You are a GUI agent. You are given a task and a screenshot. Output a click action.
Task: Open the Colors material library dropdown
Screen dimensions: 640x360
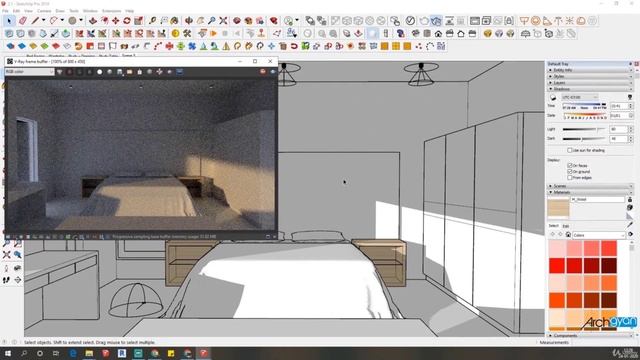coord(598,235)
